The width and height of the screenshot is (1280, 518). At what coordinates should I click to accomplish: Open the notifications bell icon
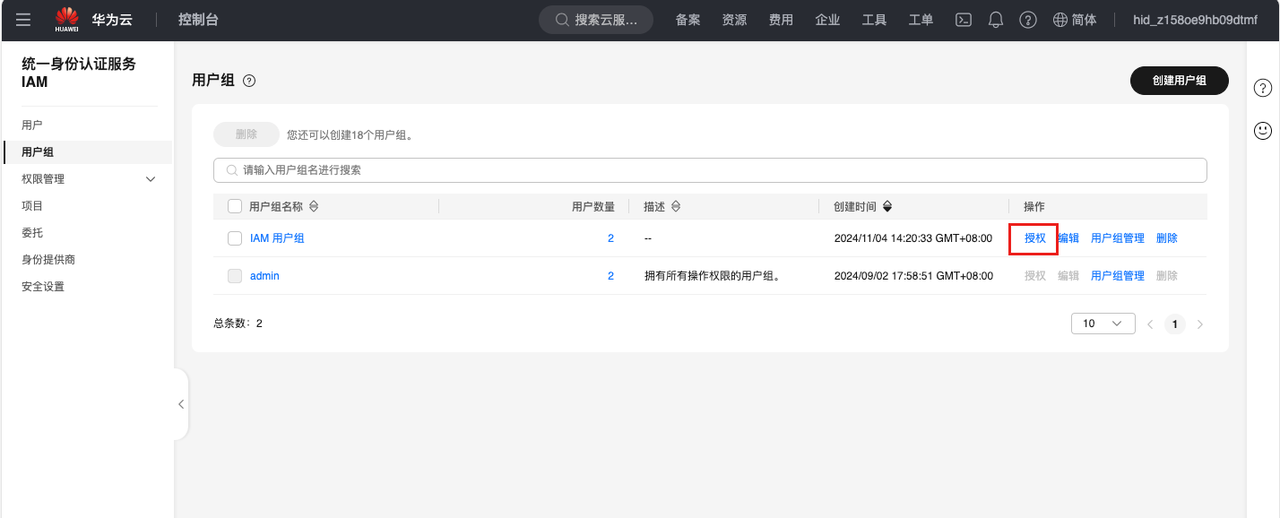(995, 20)
